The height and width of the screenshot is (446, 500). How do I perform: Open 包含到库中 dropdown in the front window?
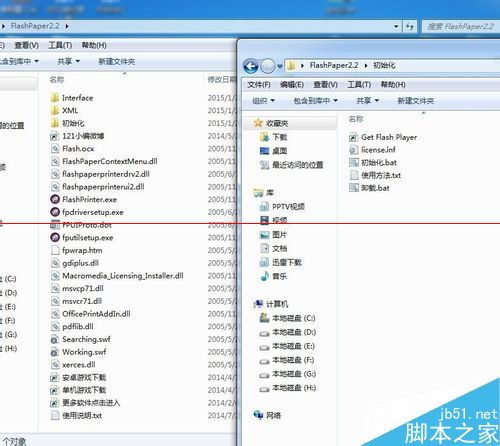[315, 100]
